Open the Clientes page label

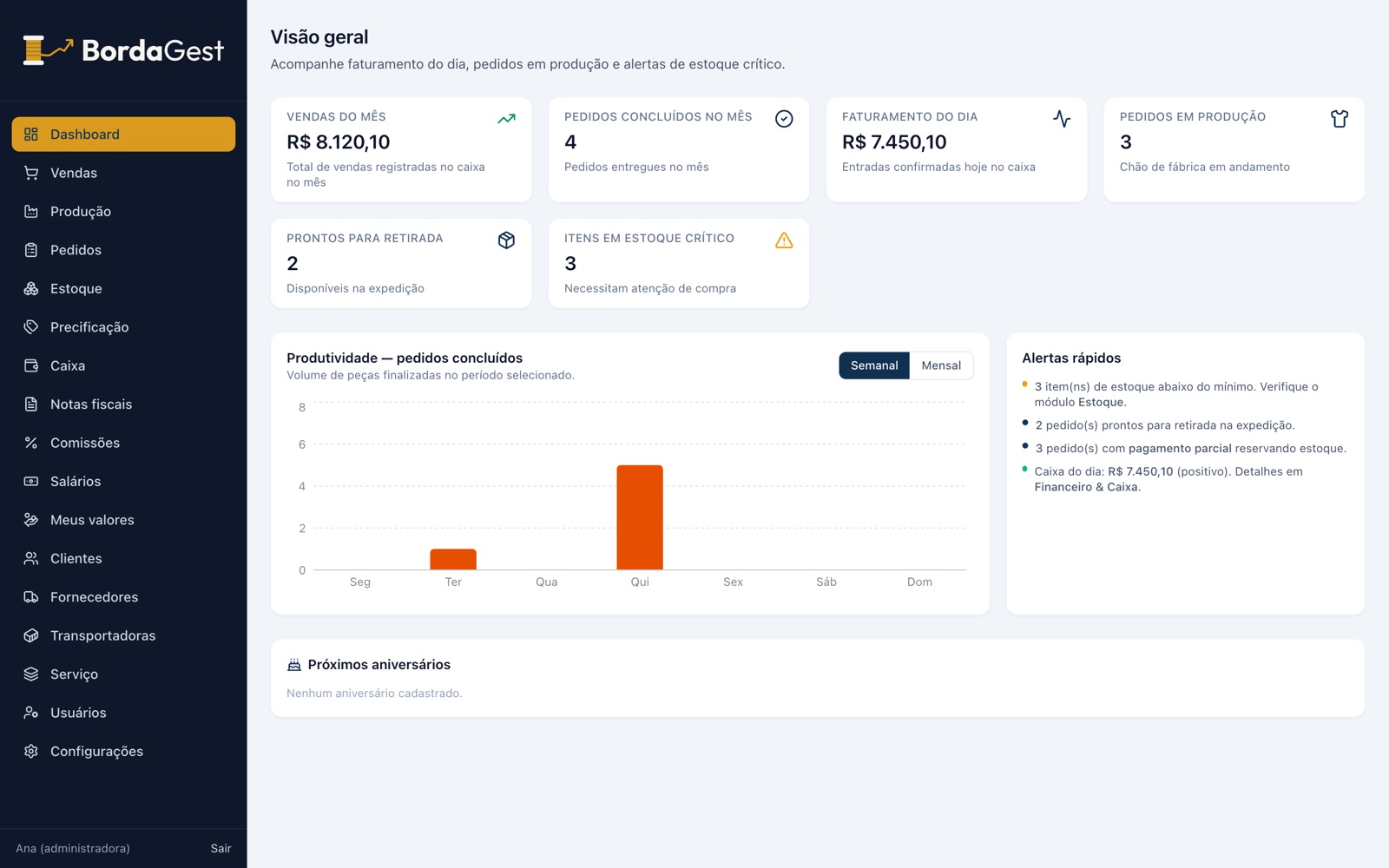point(76,558)
